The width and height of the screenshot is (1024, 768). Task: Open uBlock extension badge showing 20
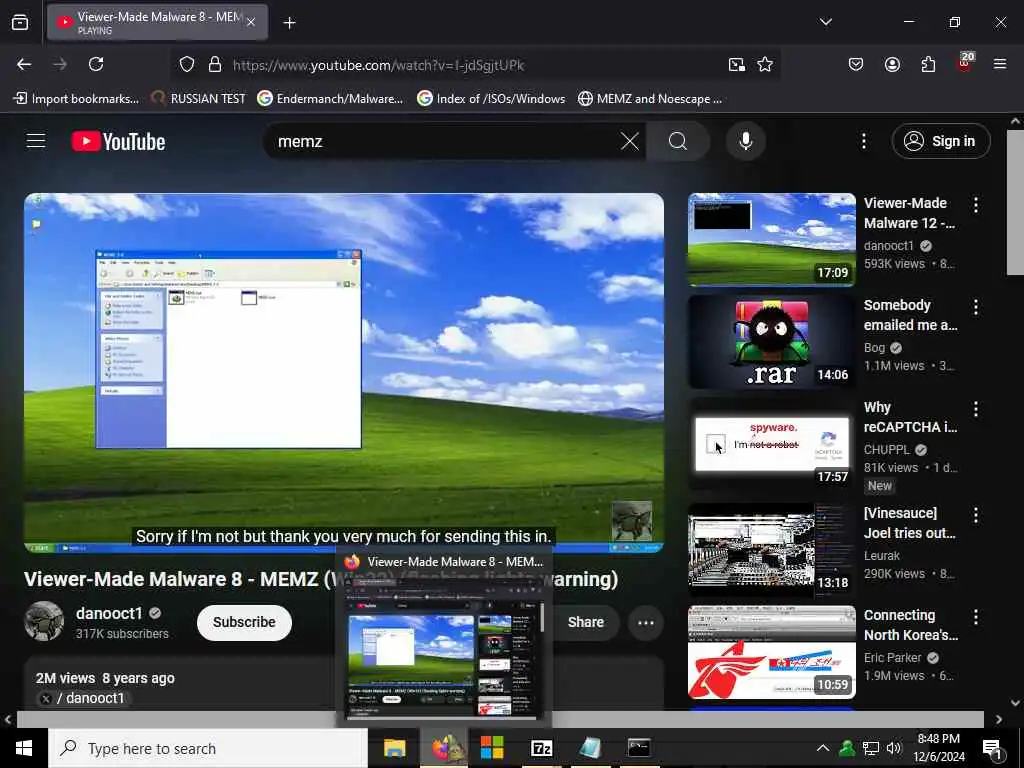pos(965,63)
